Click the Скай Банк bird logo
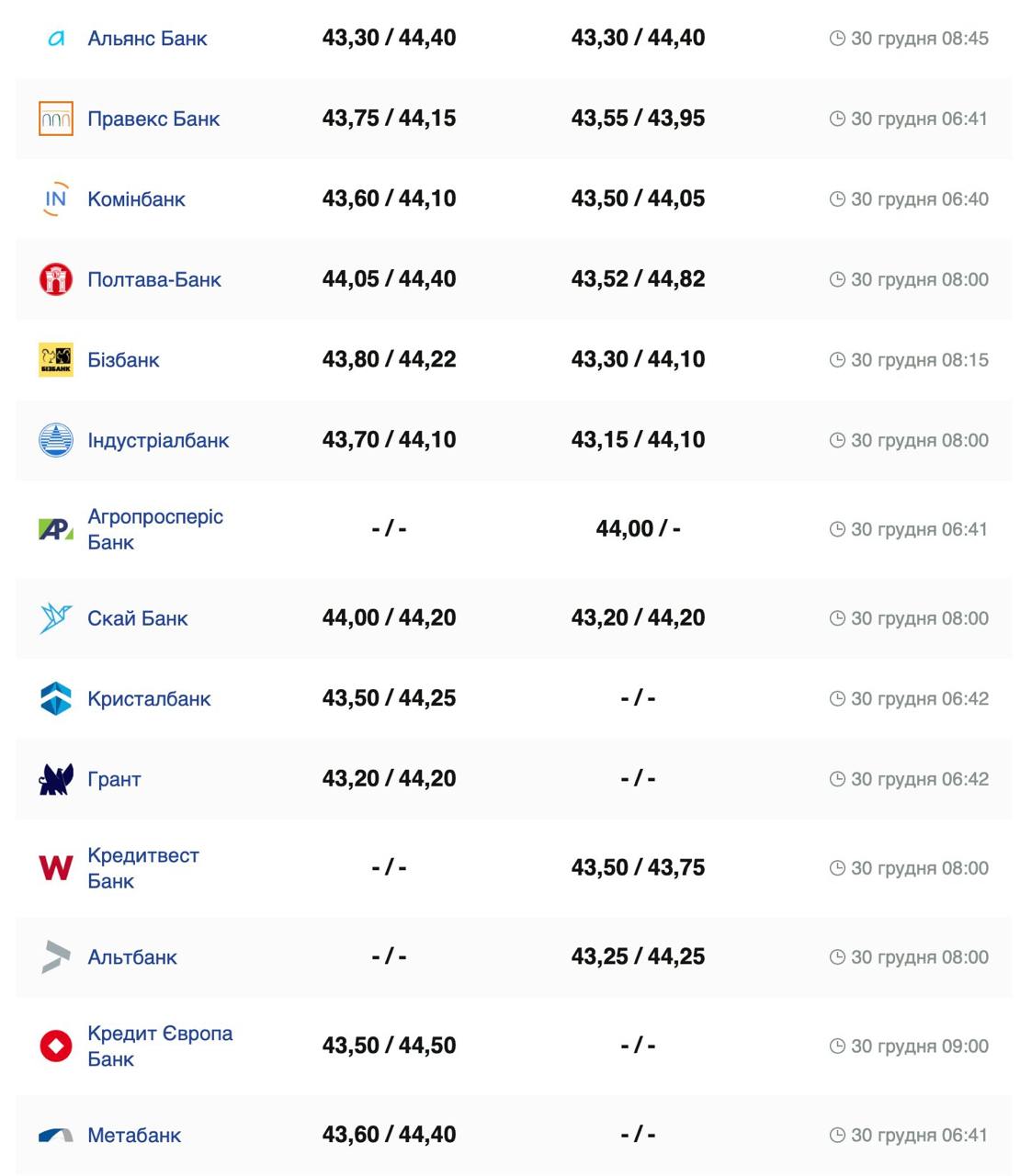1020x1176 pixels. (x=56, y=618)
